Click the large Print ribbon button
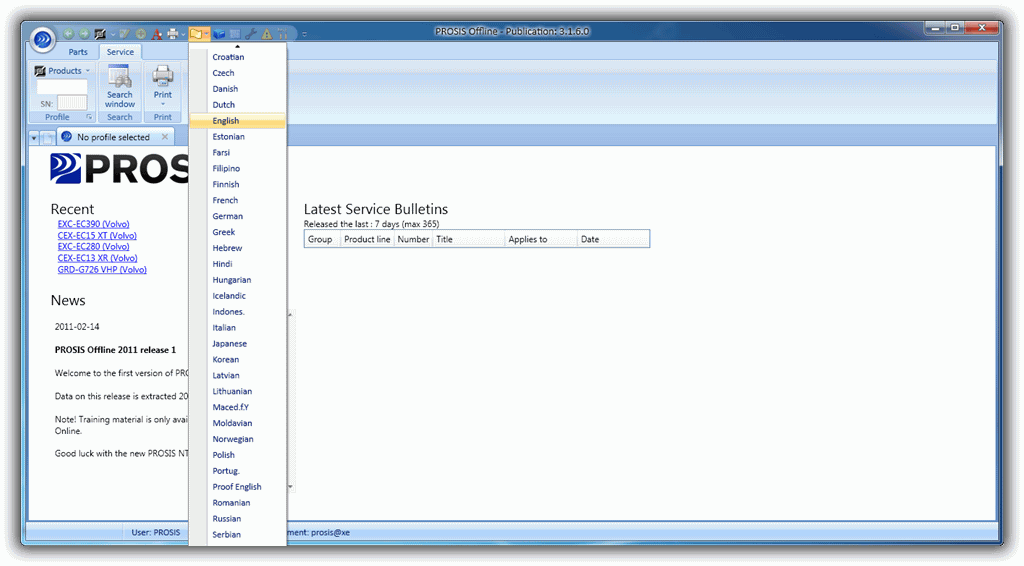 pos(163,86)
